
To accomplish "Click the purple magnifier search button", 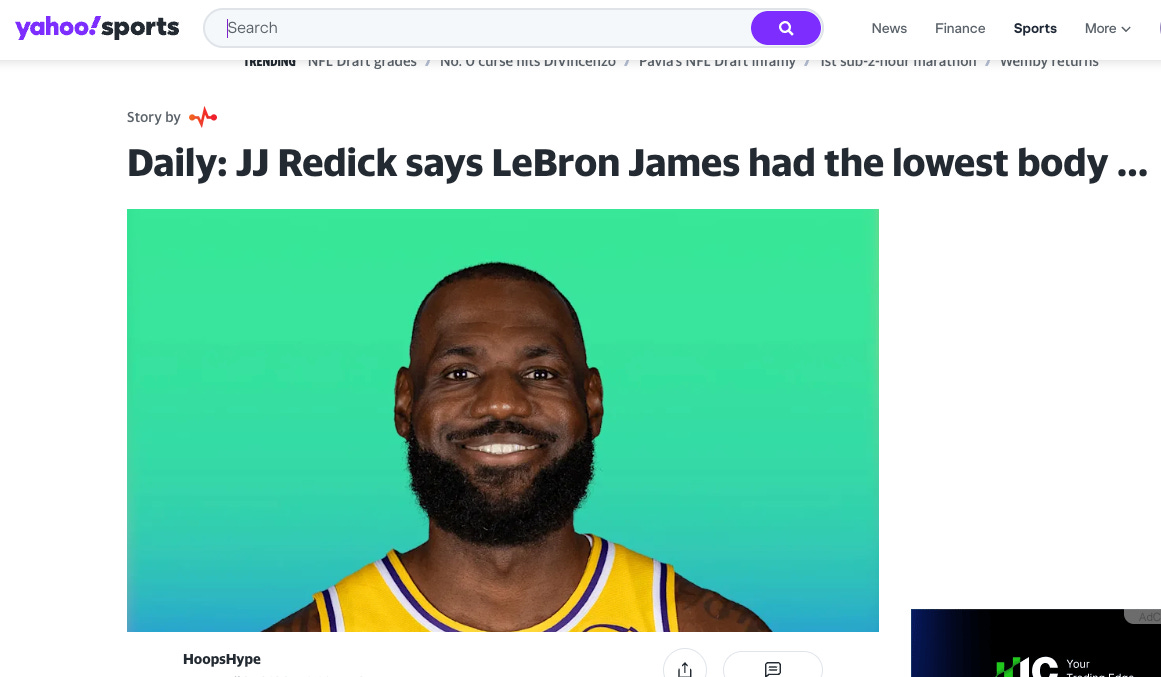I will click(786, 28).
